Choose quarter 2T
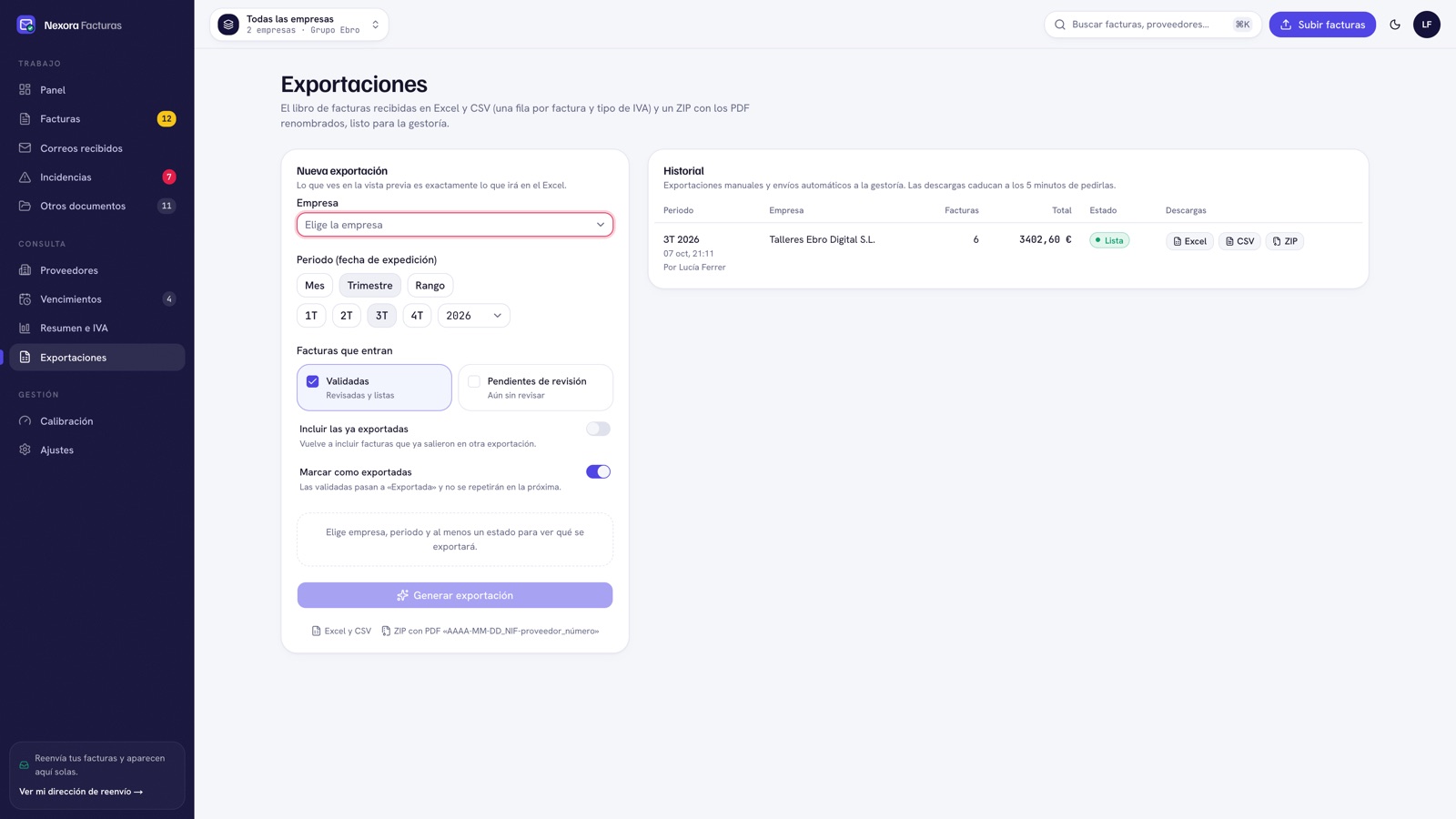Image resolution: width=1456 pixels, height=819 pixels. (x=347, y=316)
